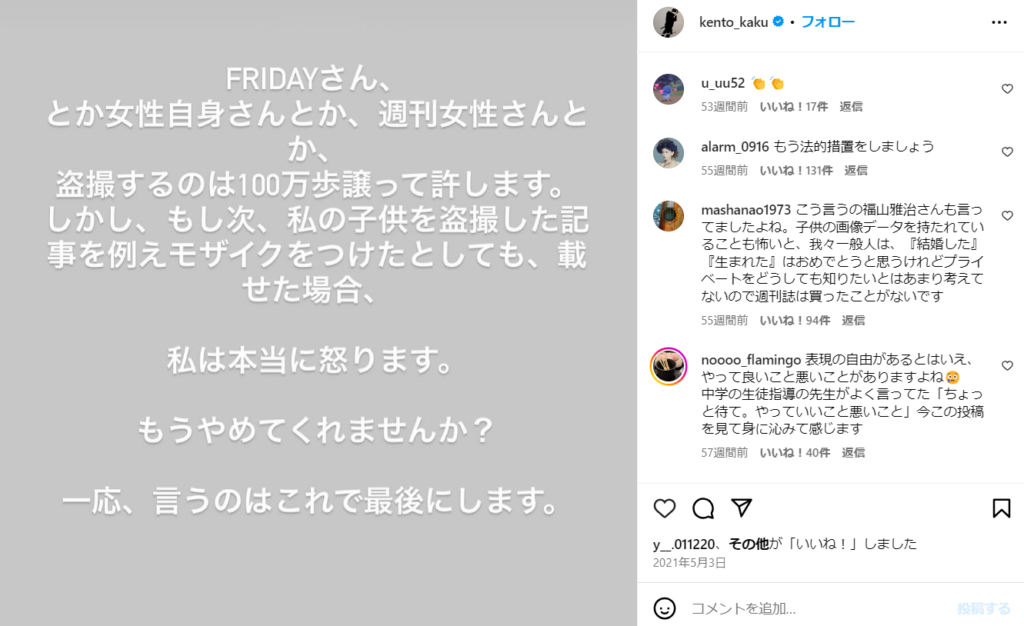Like alarm_0916's comment heart
The image size is (1024, 626).
point(1007,152)
